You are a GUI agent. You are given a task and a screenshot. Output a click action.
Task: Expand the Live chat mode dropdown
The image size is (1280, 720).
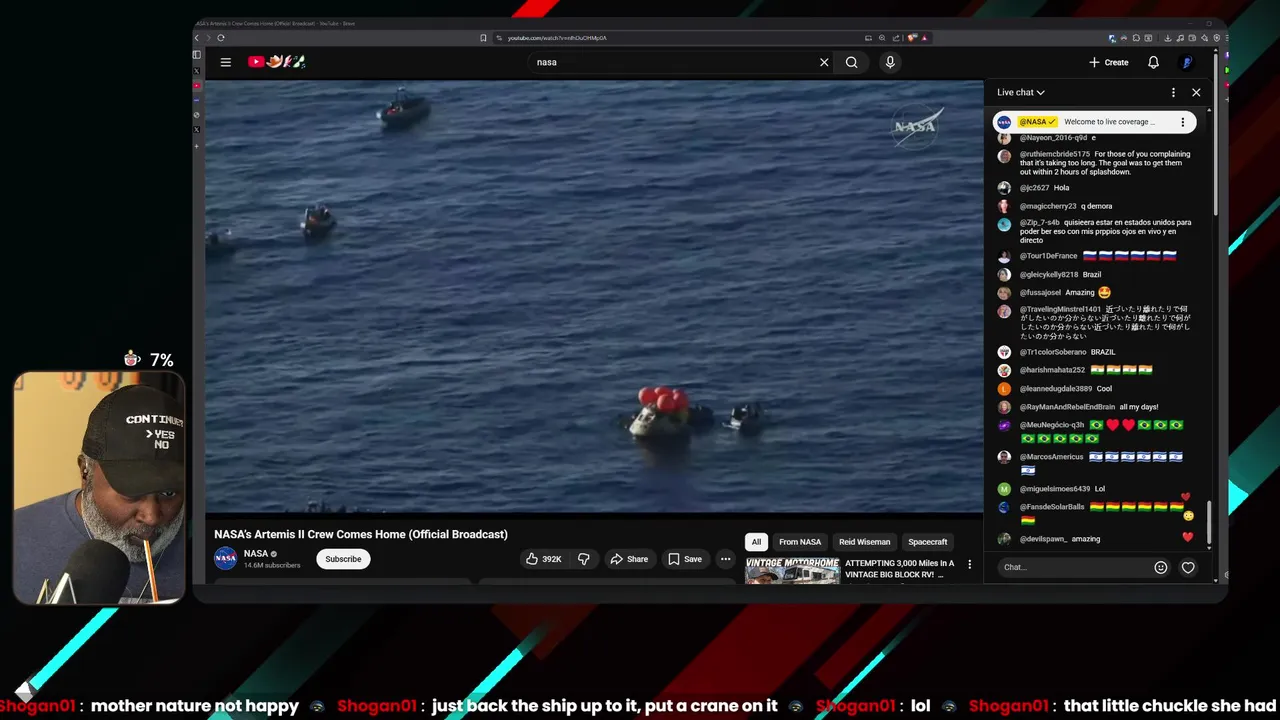(x=1020, y=92)
